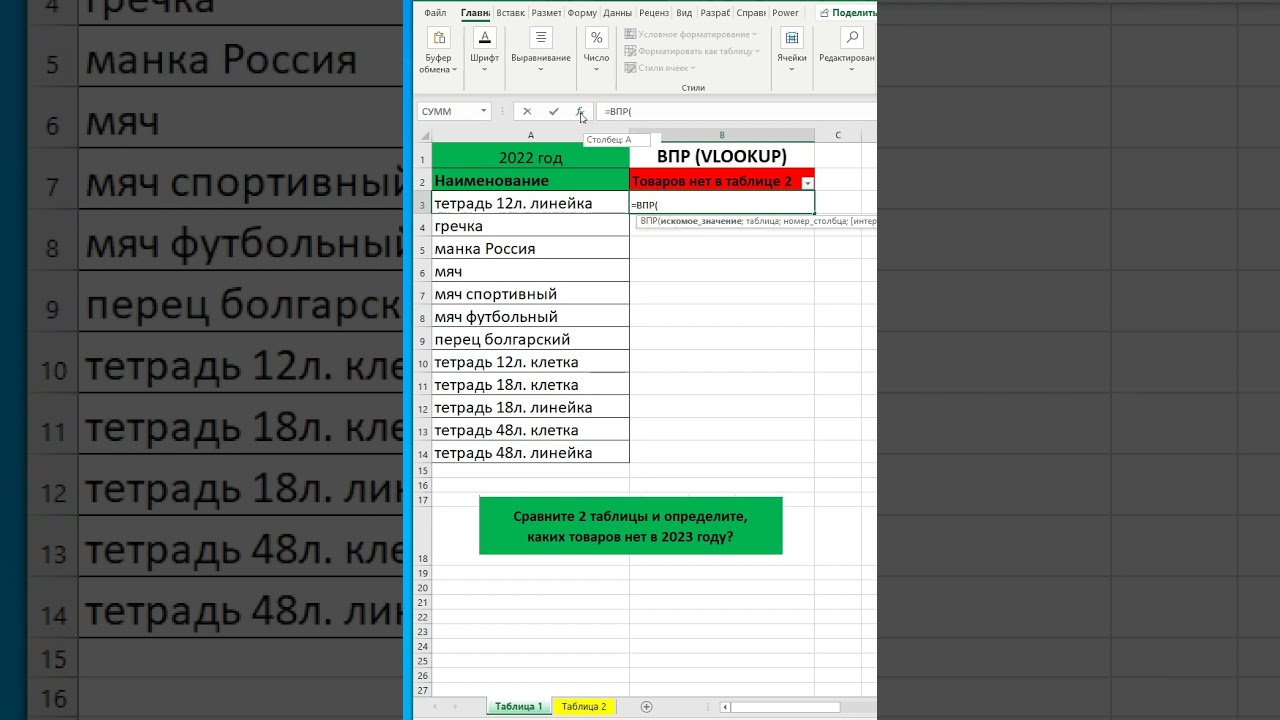Switch to the Данные ribbon tab
The image size is (1280, 720).
(x=617, y=13)
